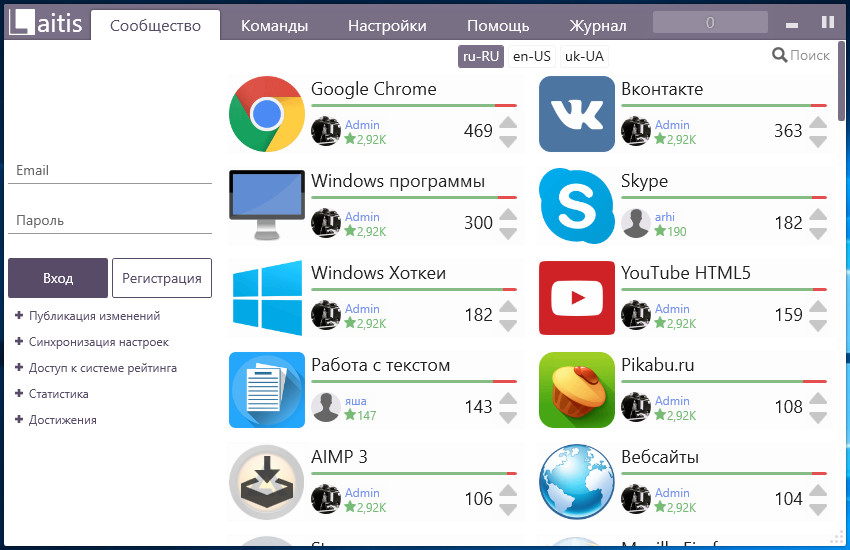
Task: Pause Laitis with the pause icon
Action: (x=828, y=22)
